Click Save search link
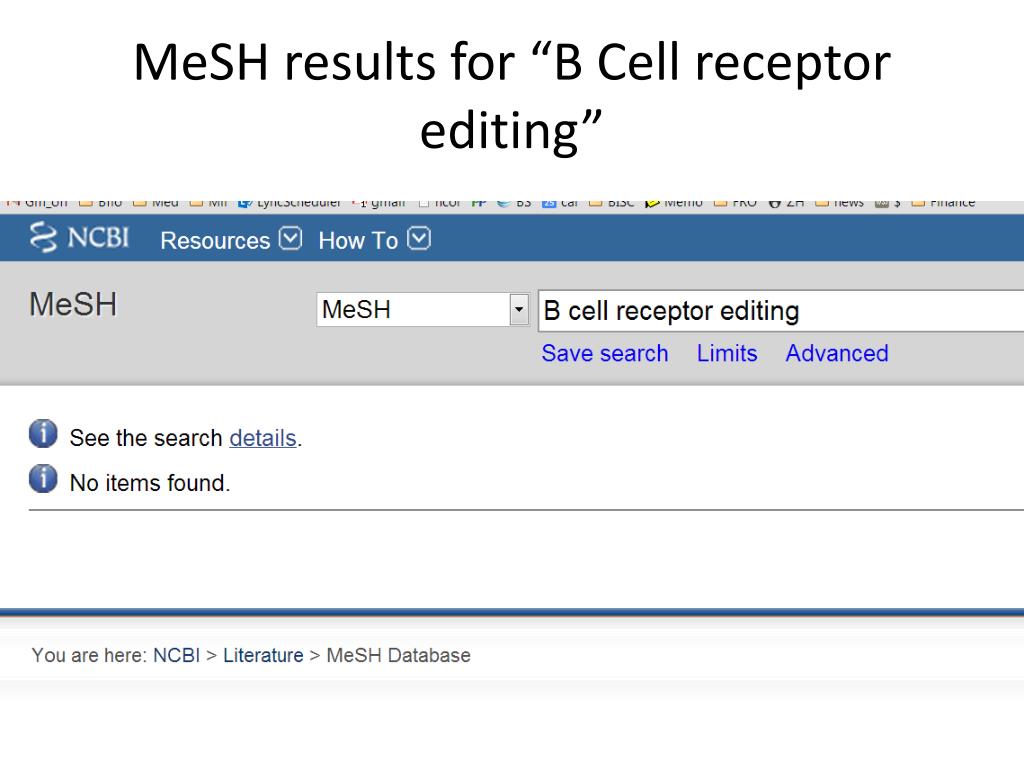Screen dimensions: 1024x768 (x=605, y=353)
